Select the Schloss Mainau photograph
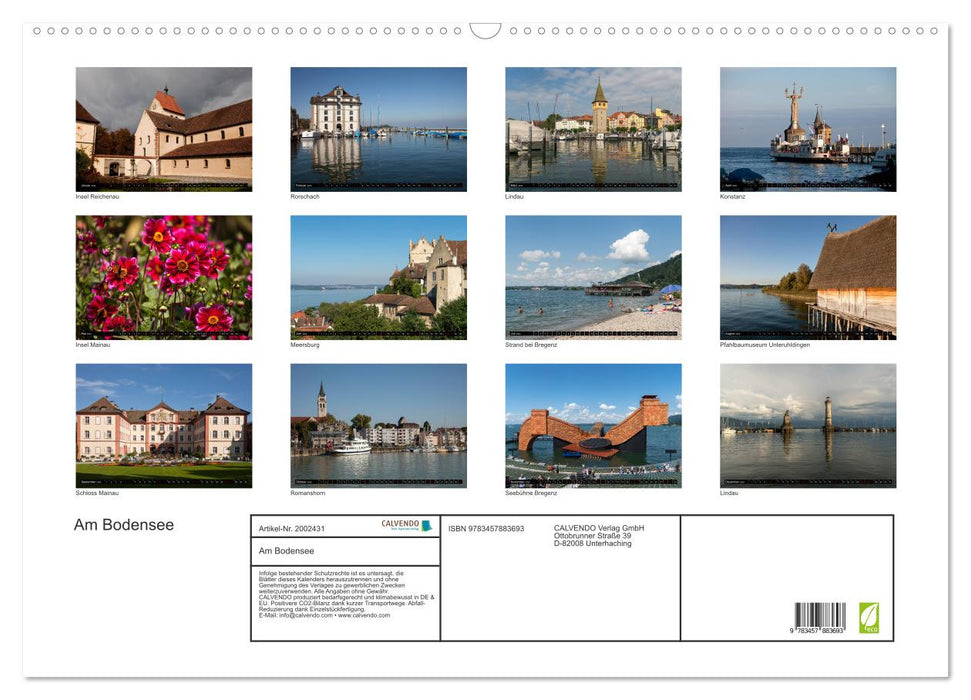The image size is (971, 700). (164, 426)
